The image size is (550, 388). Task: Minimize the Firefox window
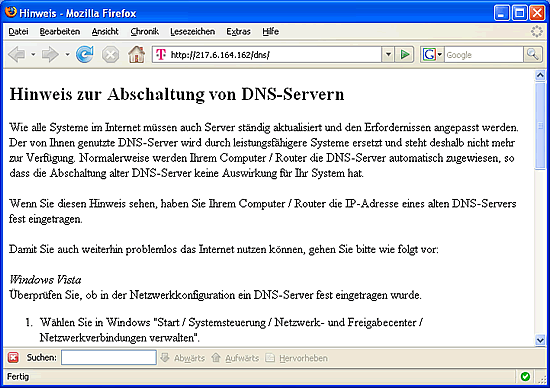[502, 13]
